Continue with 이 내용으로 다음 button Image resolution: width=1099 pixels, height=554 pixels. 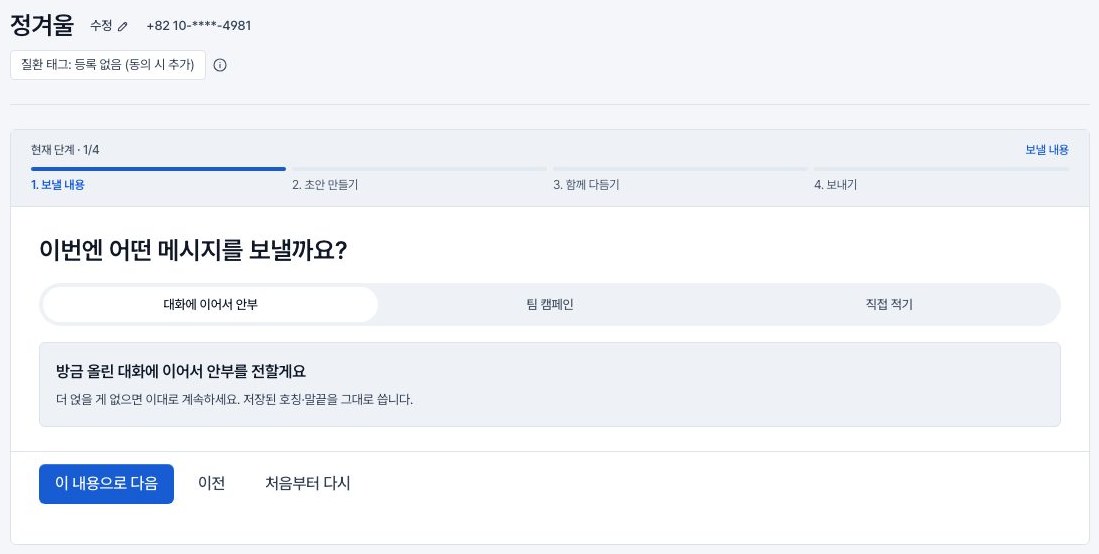107,484
